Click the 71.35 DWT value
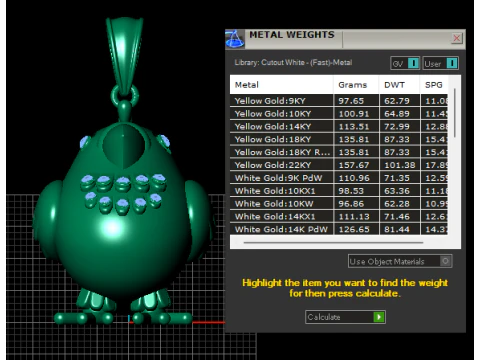Screen dimensions: 480x360 click(397, 178)
